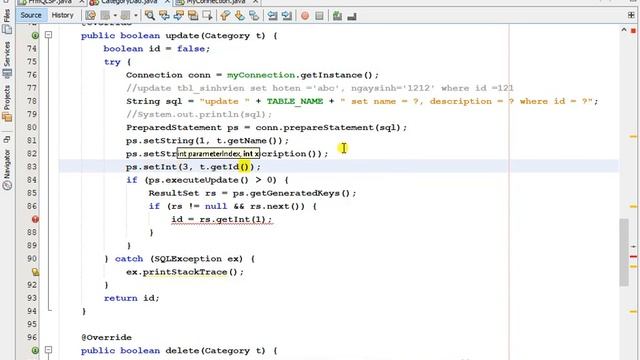Toggle rectangular selection mode
This screenshot has width=640, height=360.
pos(207,16)
